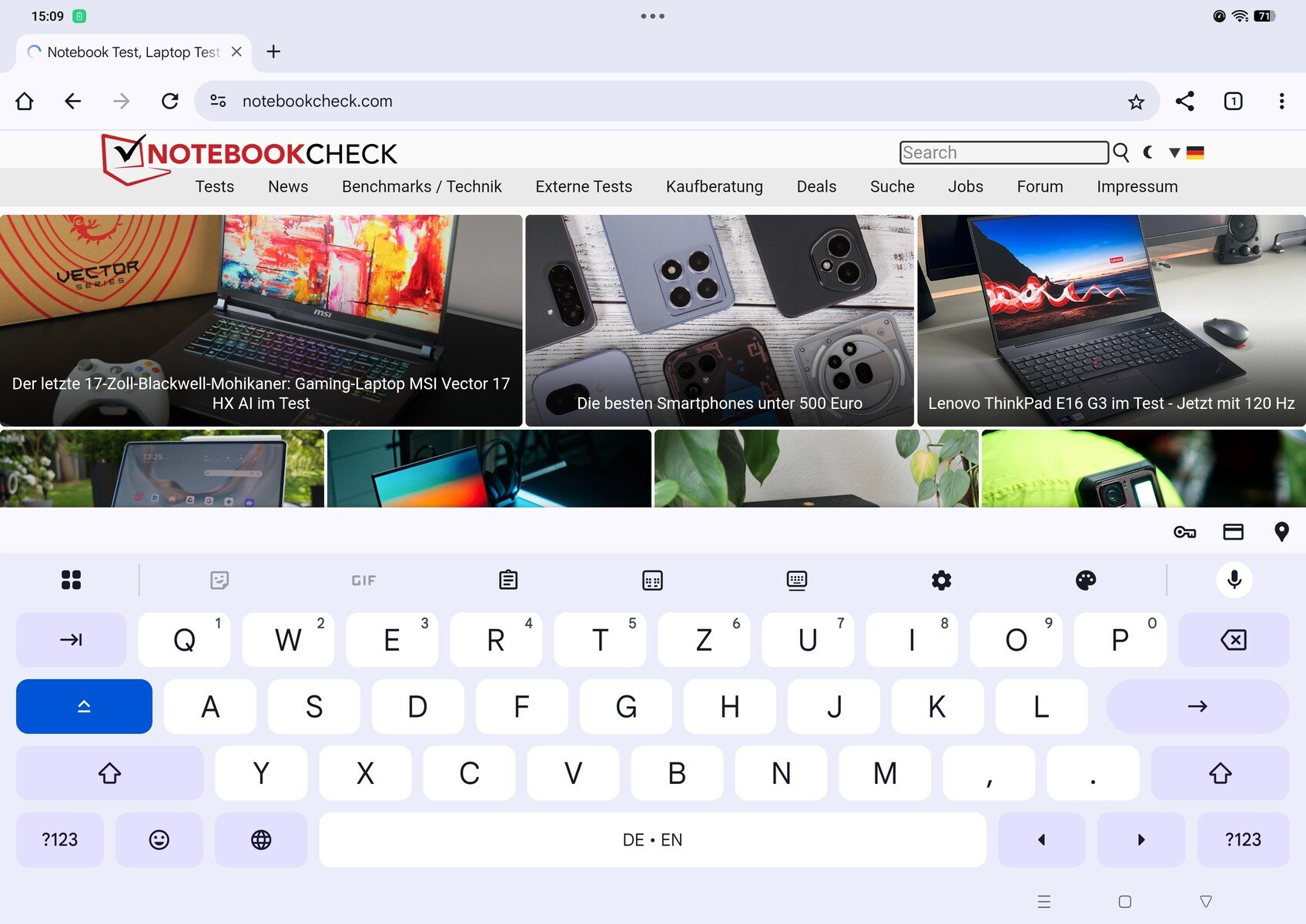The height and width of the screenshot is (924, 1306).
Task: Tap the browser home icon
Action: click(25, 101)
